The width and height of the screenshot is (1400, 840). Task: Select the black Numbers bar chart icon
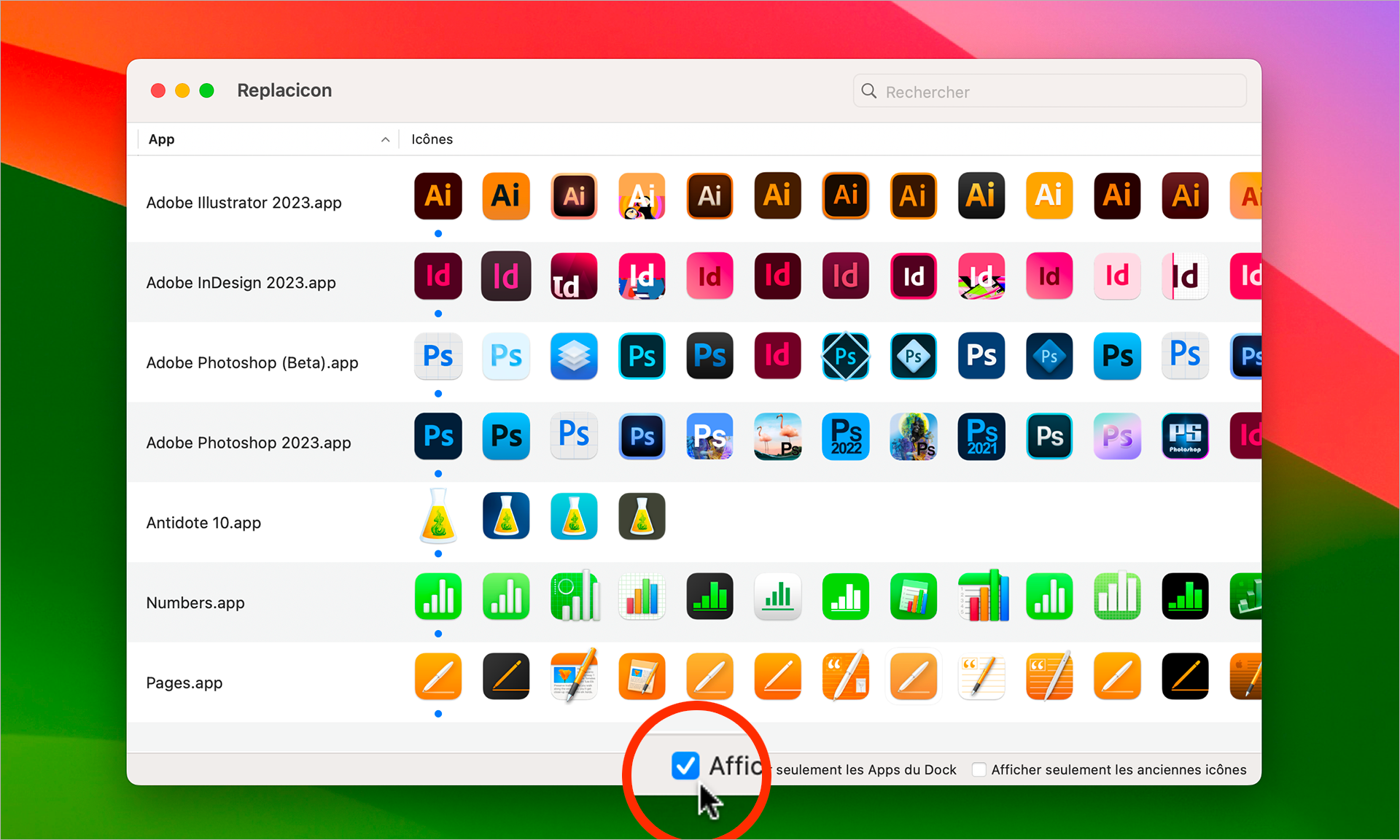click(710, 600)
